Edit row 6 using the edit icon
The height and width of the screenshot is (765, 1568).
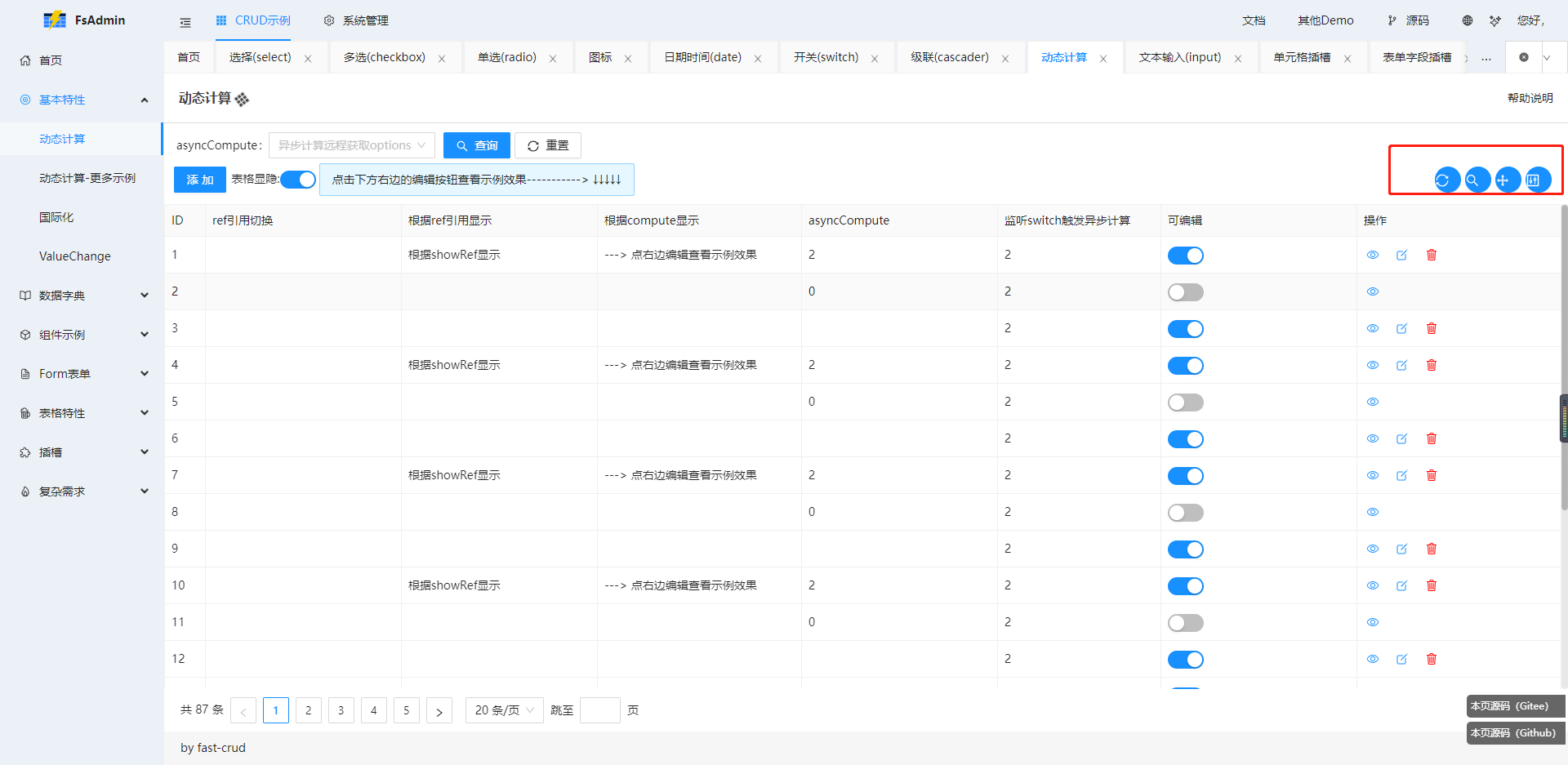tap(1402, 438)
